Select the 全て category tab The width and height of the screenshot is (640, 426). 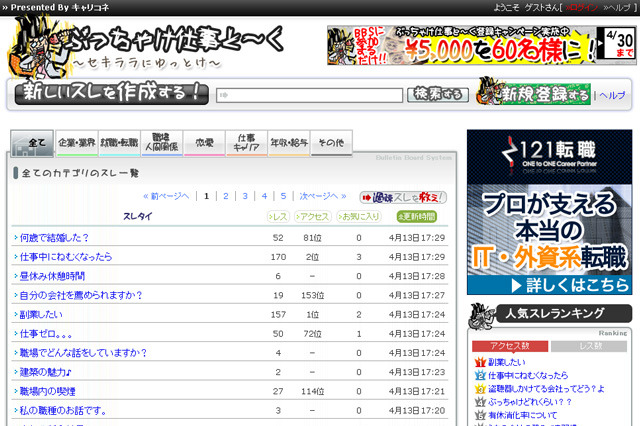click(x=32, y=143)
